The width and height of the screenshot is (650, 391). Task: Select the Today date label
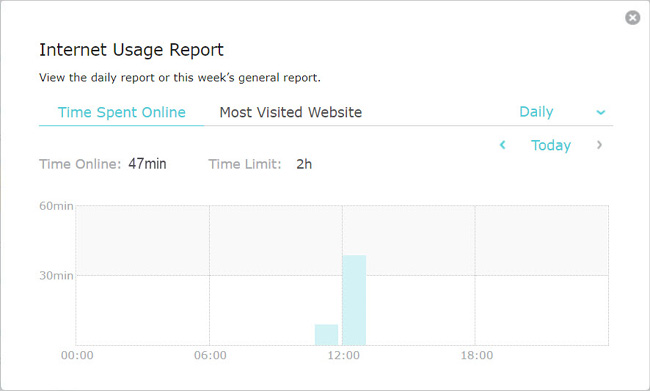coord(551,145)
